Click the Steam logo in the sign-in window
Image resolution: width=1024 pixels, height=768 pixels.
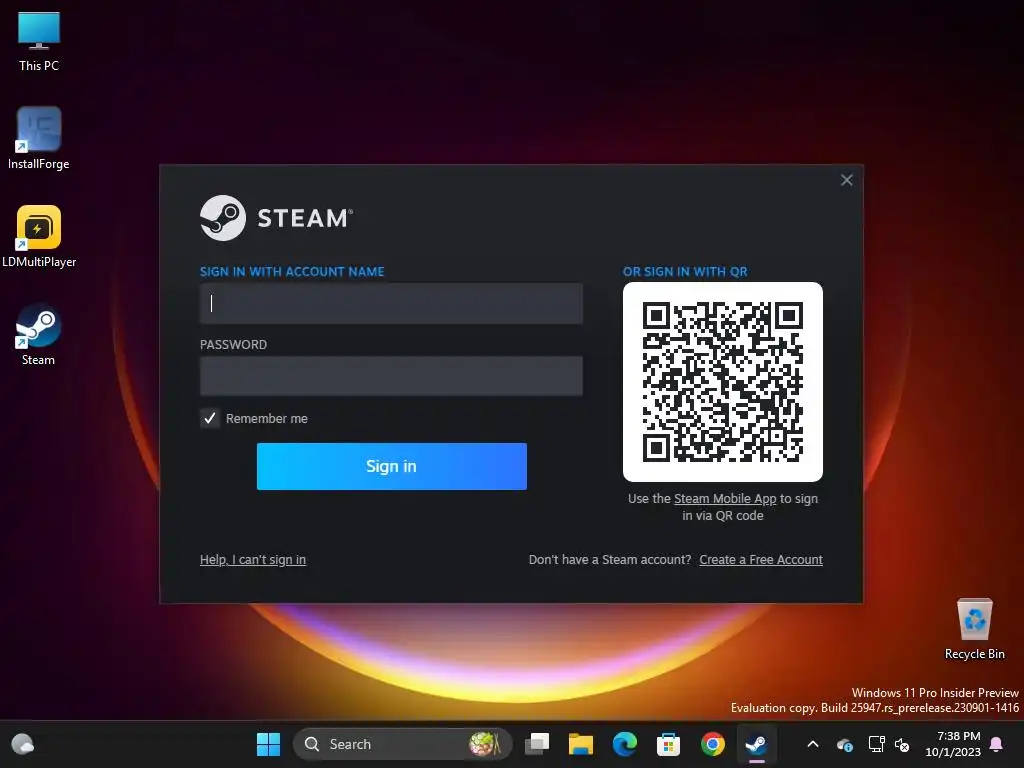276,218
